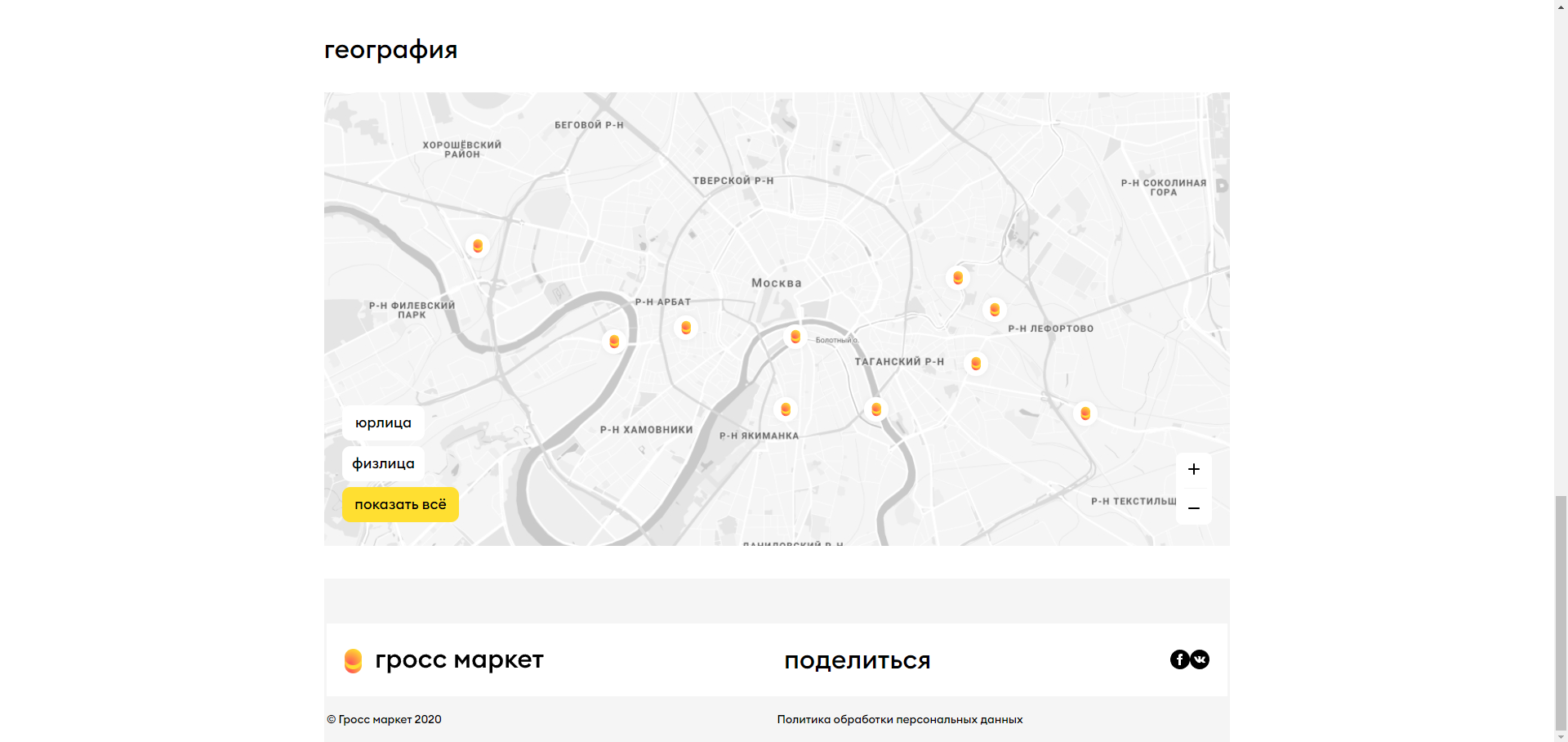
Task: Select the показать всё filter
Action: 400,504
